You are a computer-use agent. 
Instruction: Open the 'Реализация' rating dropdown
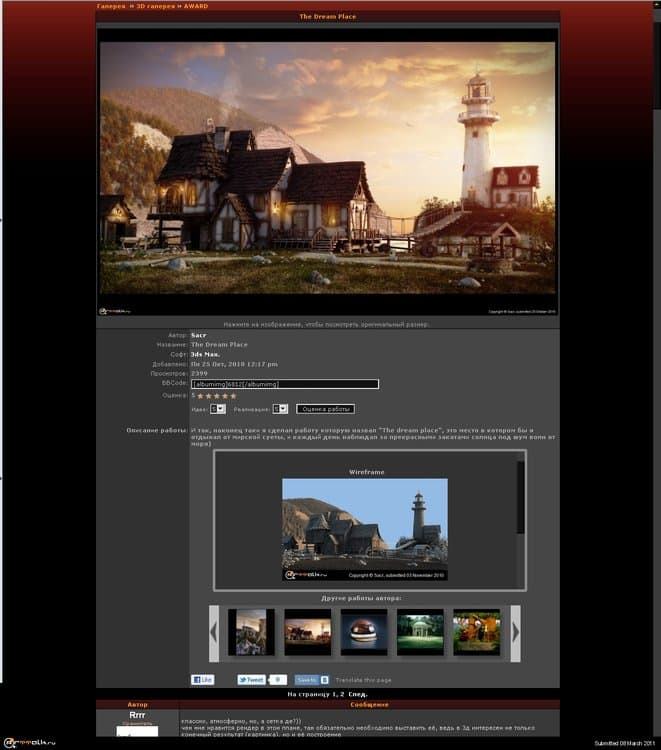[x=280, y=408]
